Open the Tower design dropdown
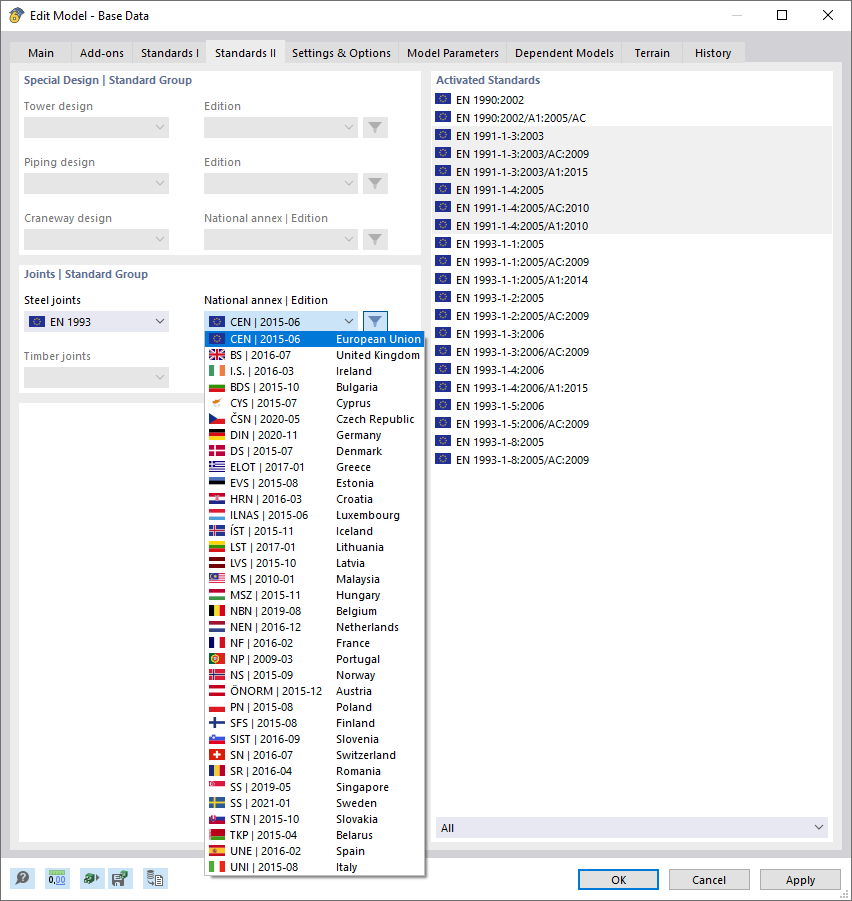Image resolution: width=852 pixels, height=901 pixels. pyautogui.click(x=97, y=128)
